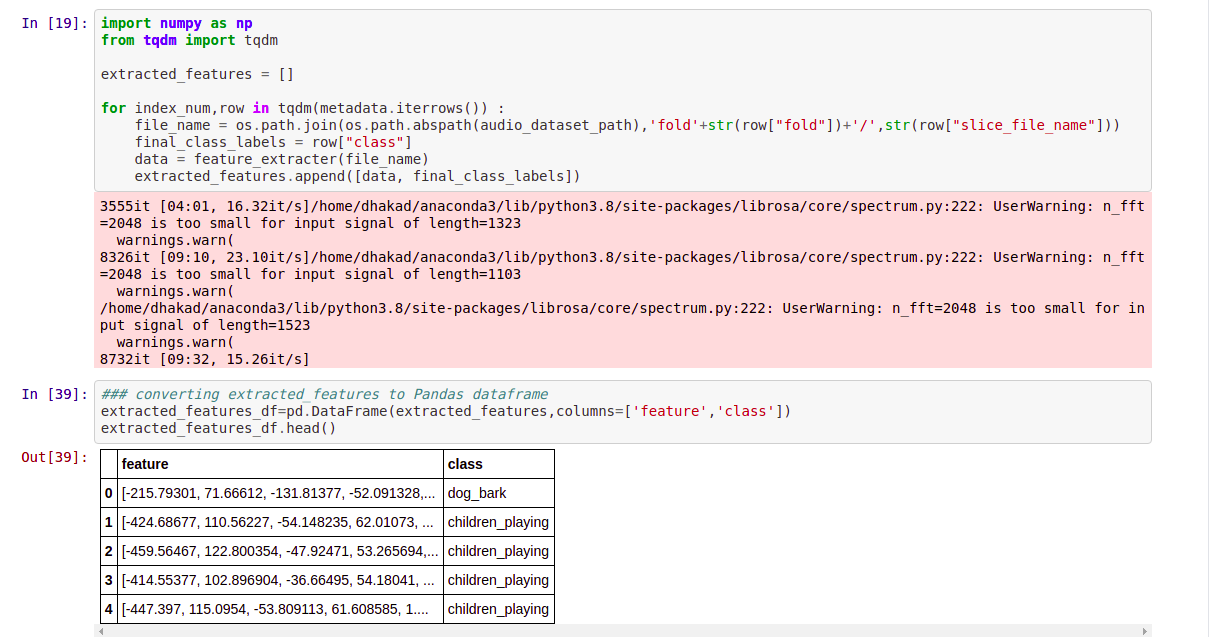Click row index 4 in the dataframe
The height and width of the screenshot is (637, 1229).
coord(108,609)
